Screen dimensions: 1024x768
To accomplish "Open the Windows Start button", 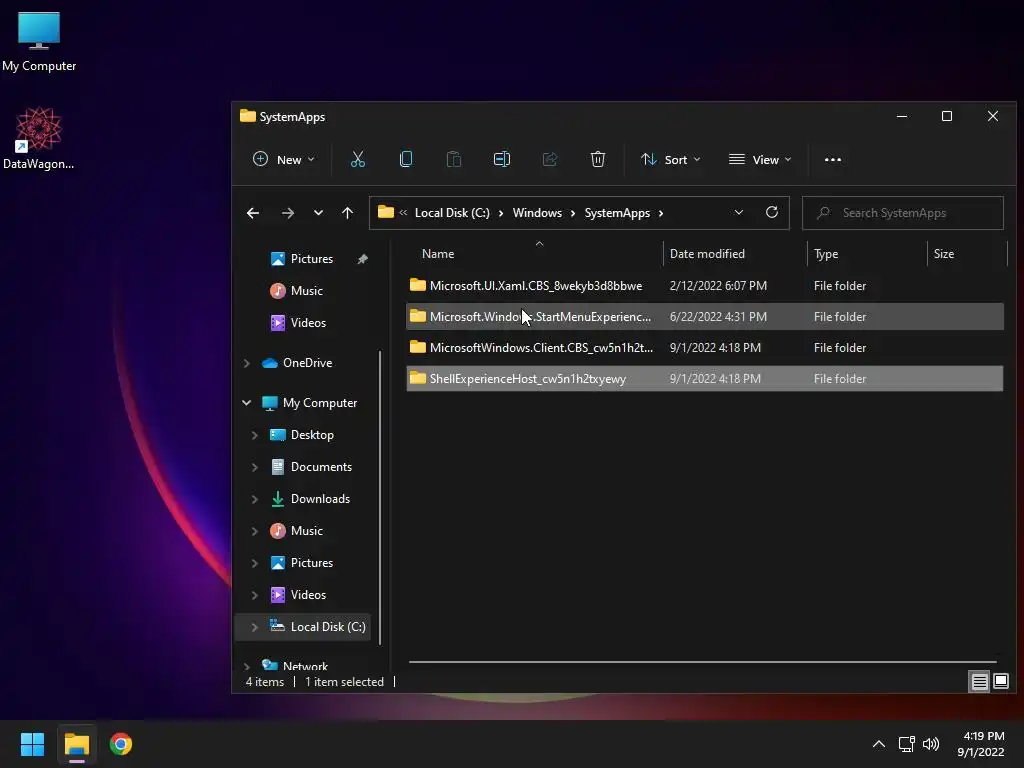I will [x=32, y=744].
